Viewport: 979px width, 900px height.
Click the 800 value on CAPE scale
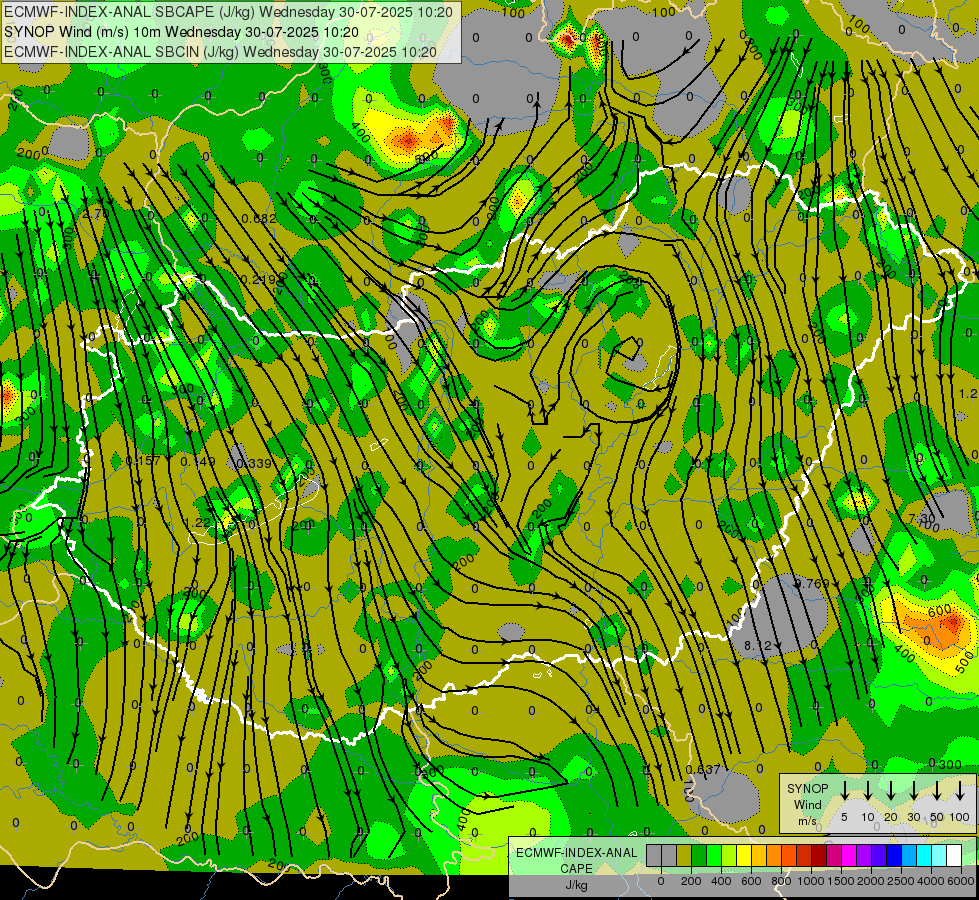[x=781, y=881]
